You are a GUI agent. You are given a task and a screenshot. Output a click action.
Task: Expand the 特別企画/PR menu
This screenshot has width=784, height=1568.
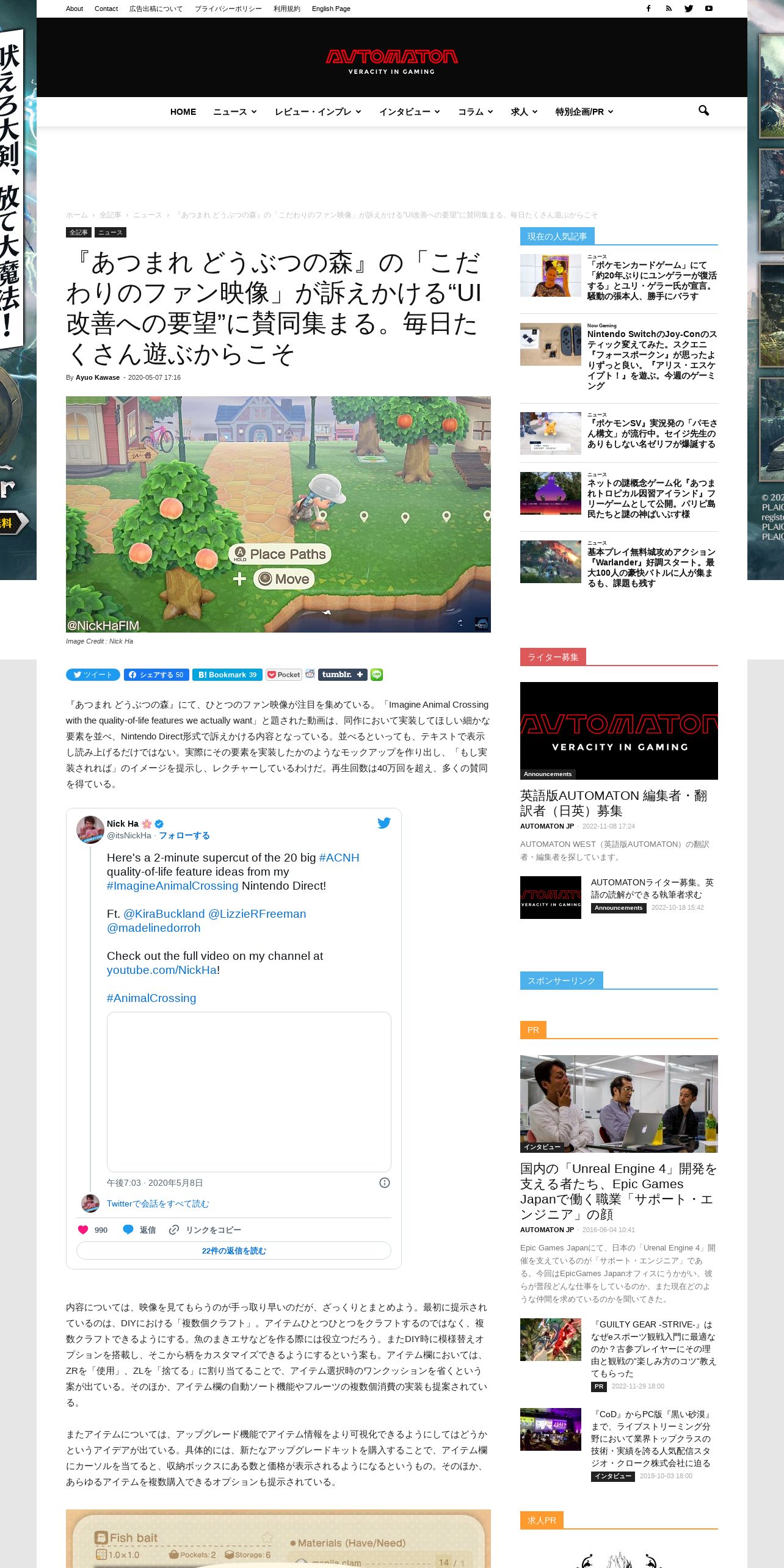tap(584, 112)
